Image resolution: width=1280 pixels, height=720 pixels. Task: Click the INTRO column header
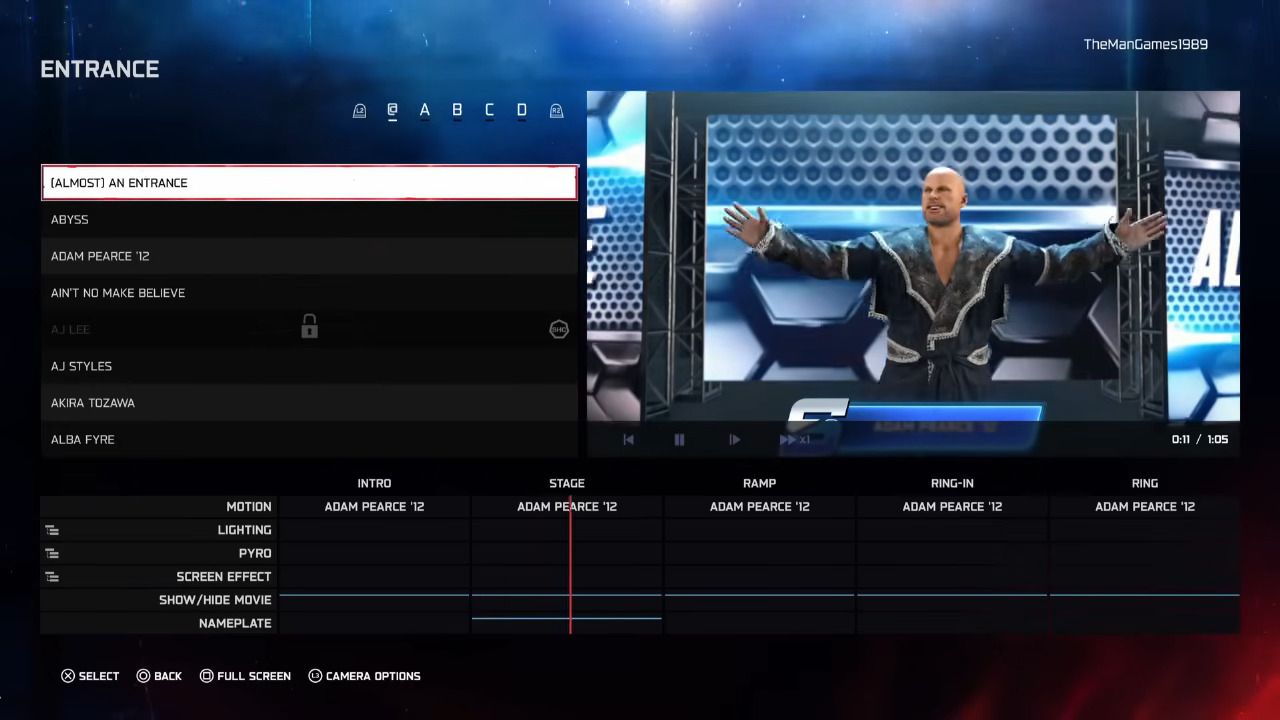[x=374, y=483]
